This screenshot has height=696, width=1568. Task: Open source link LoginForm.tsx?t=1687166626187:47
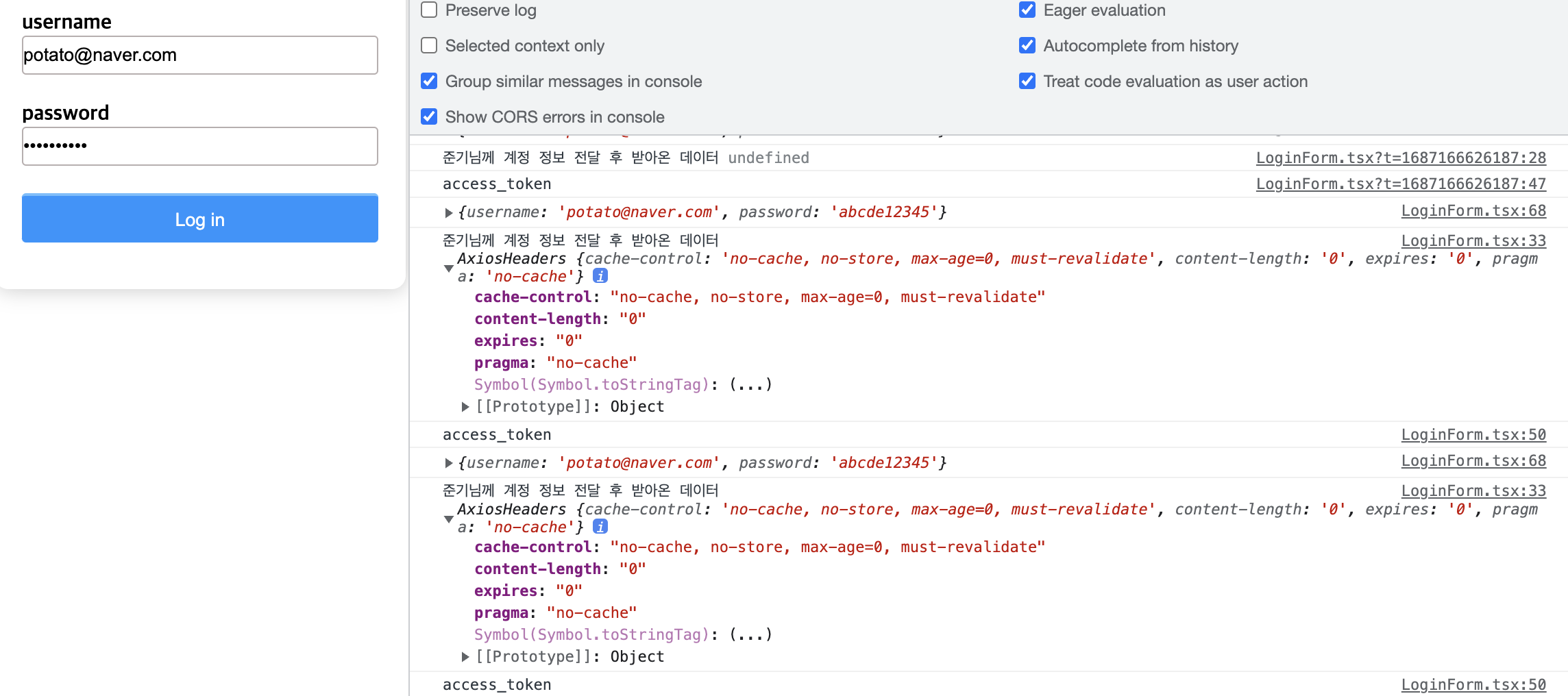[x=1401, y=184]
